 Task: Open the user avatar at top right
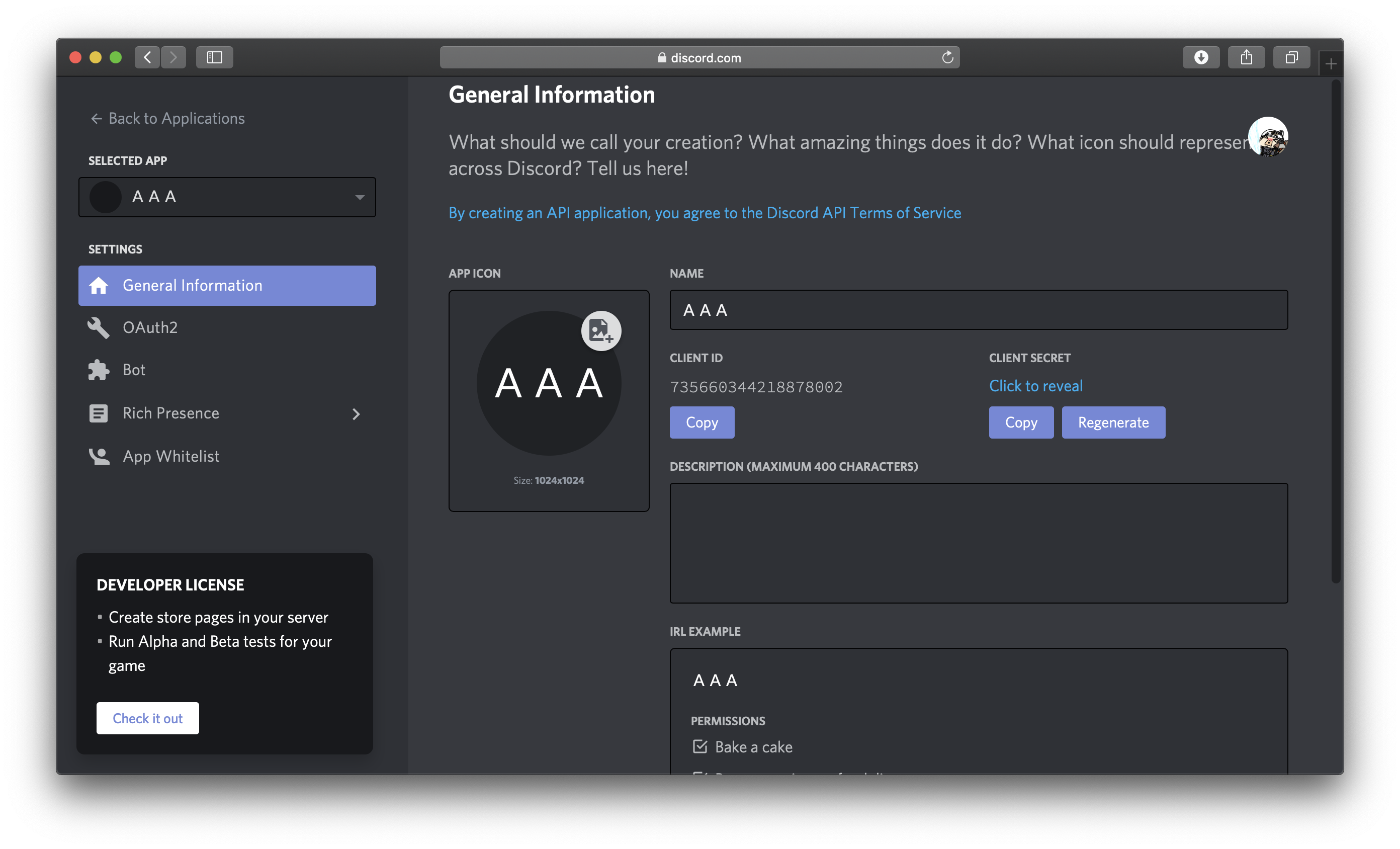(x=1268, y=137)
